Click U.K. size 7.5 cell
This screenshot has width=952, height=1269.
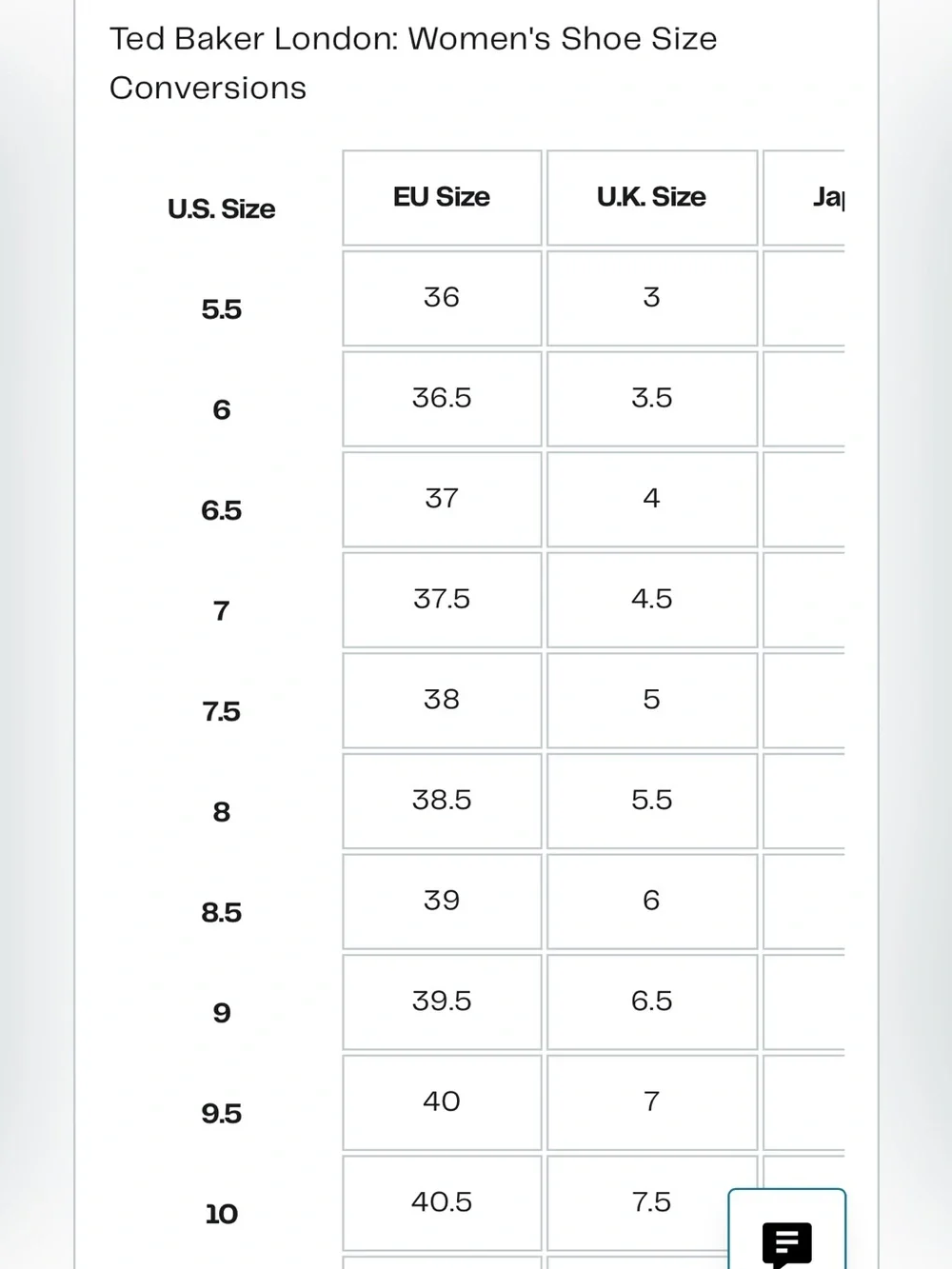coord(652,1202)
